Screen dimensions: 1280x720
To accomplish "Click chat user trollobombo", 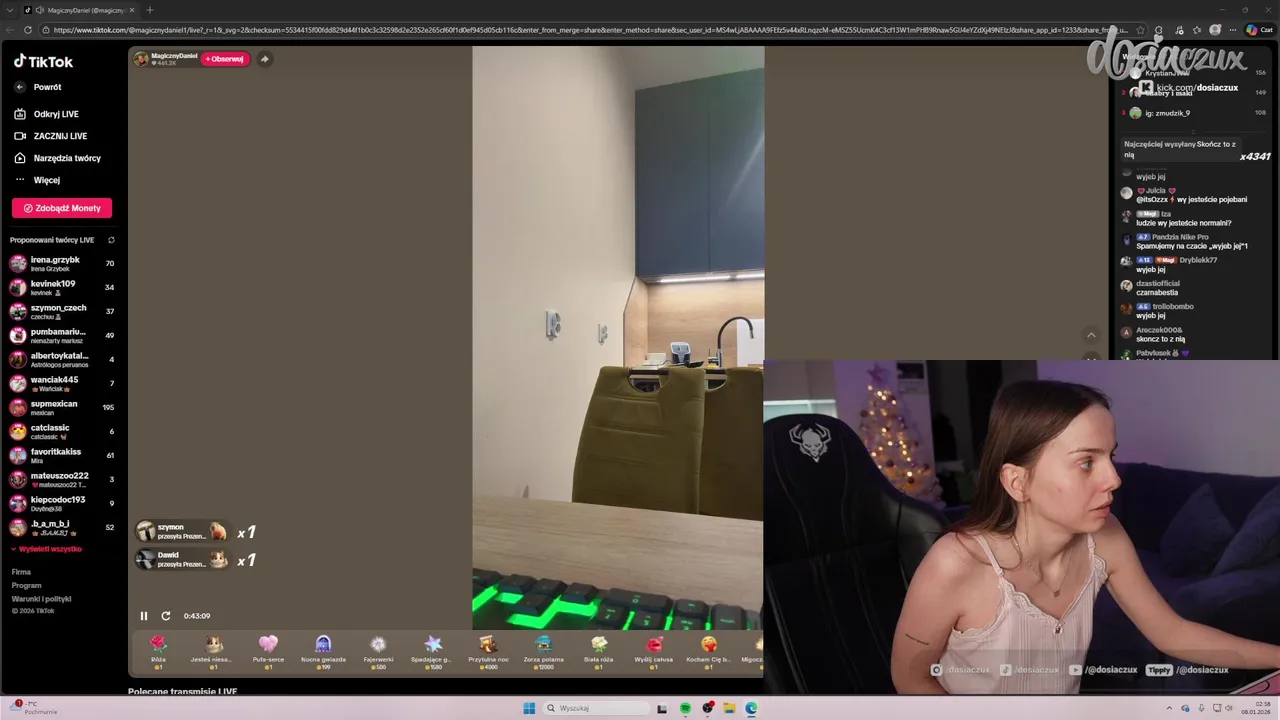I will (1172, 306).
